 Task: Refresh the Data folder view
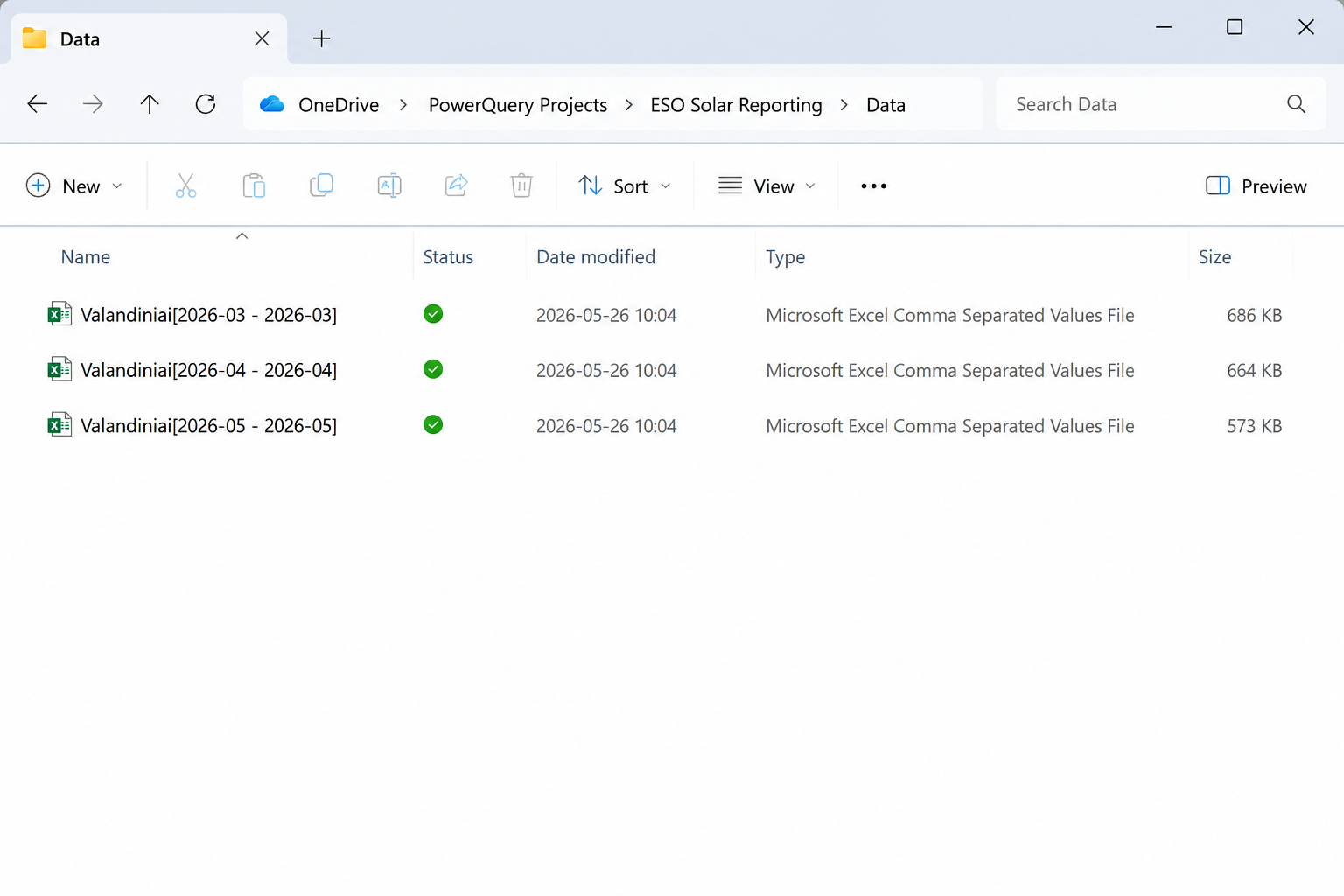[206, 104]
